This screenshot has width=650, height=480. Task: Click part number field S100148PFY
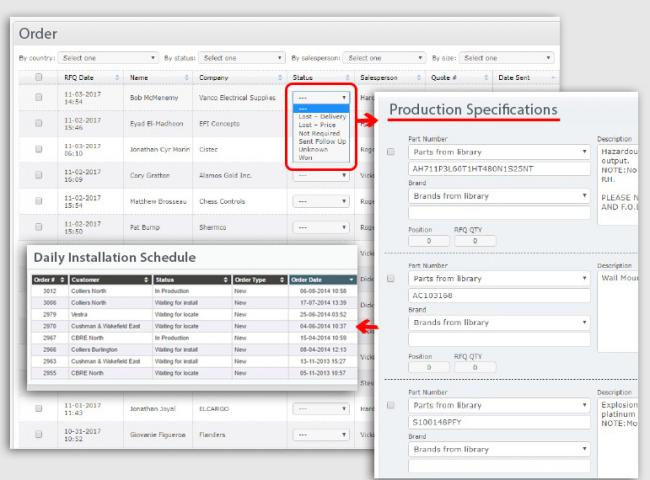499,422
